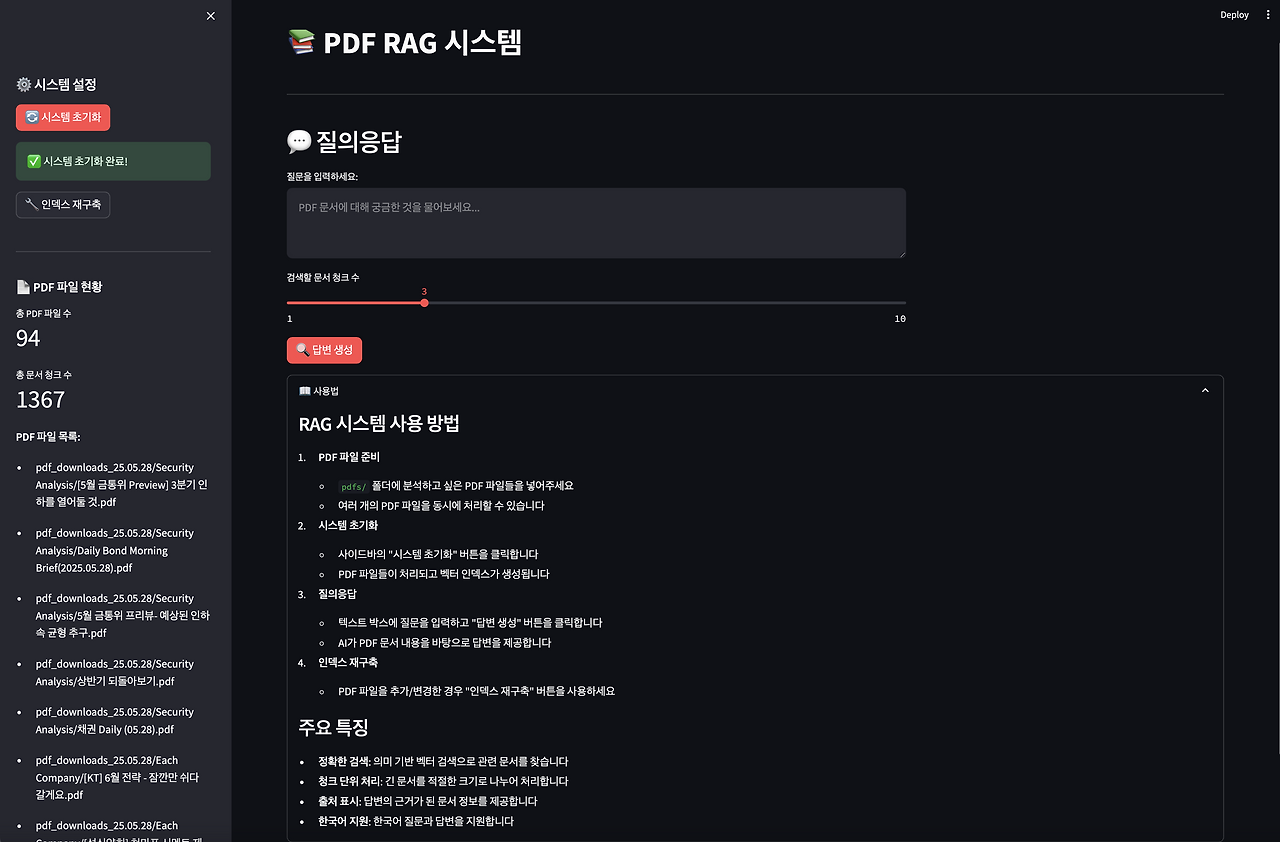This screenshot has height=842, width=1280.
Task: Click the book icon on the 사용법 expander
Action: click(303, 390)
